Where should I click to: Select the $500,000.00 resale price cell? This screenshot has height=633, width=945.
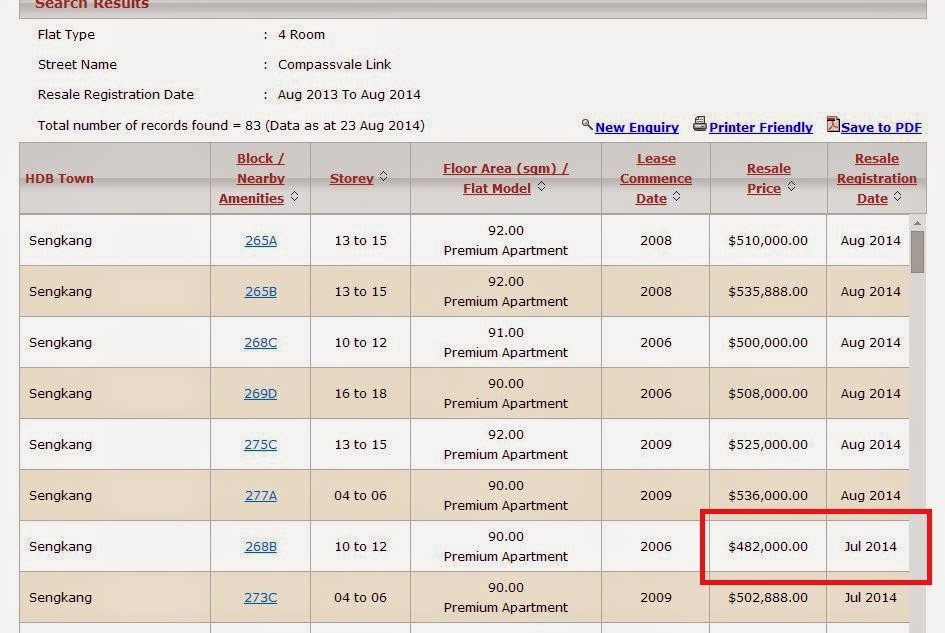coord(768,342)
